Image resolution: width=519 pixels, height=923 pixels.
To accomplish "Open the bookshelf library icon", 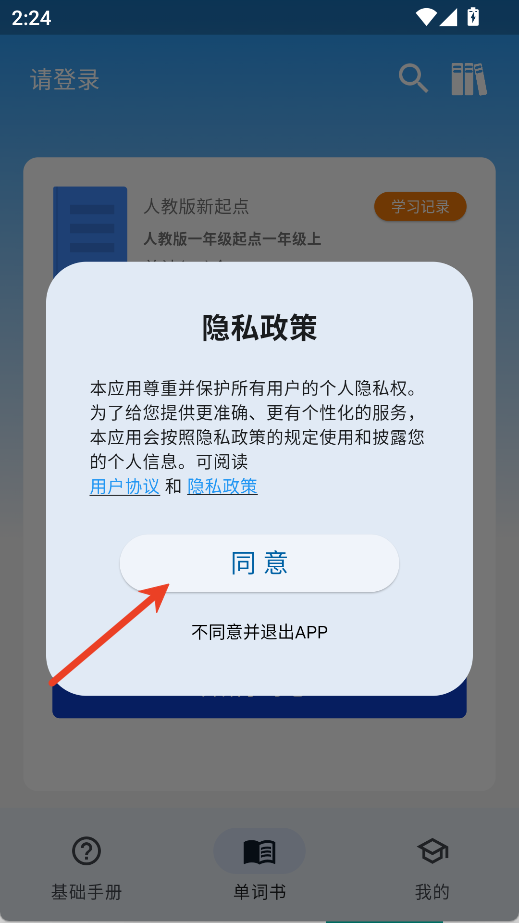I will (469, 79).
